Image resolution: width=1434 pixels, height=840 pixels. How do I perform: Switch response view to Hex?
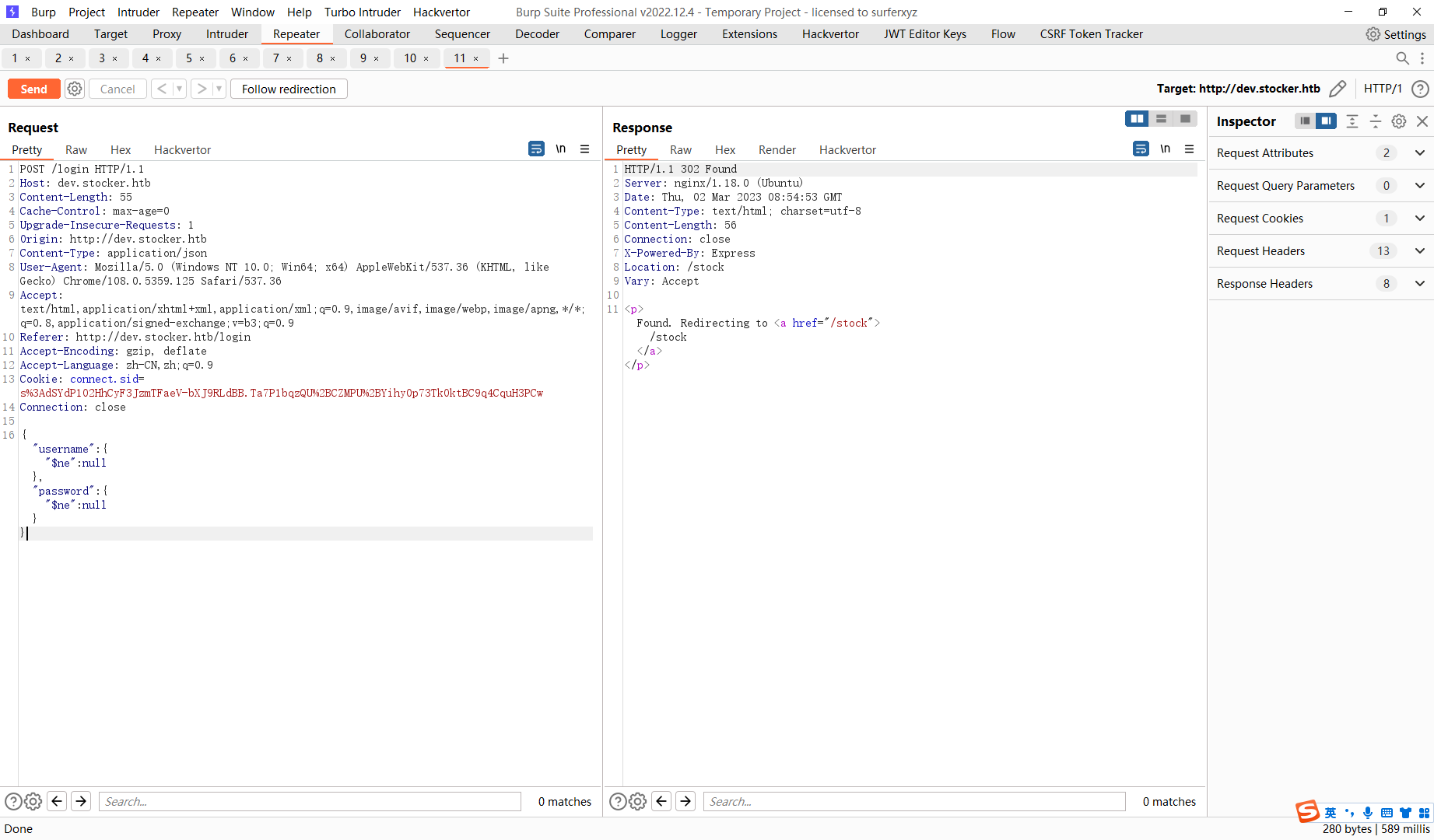(x=725, y=149)
